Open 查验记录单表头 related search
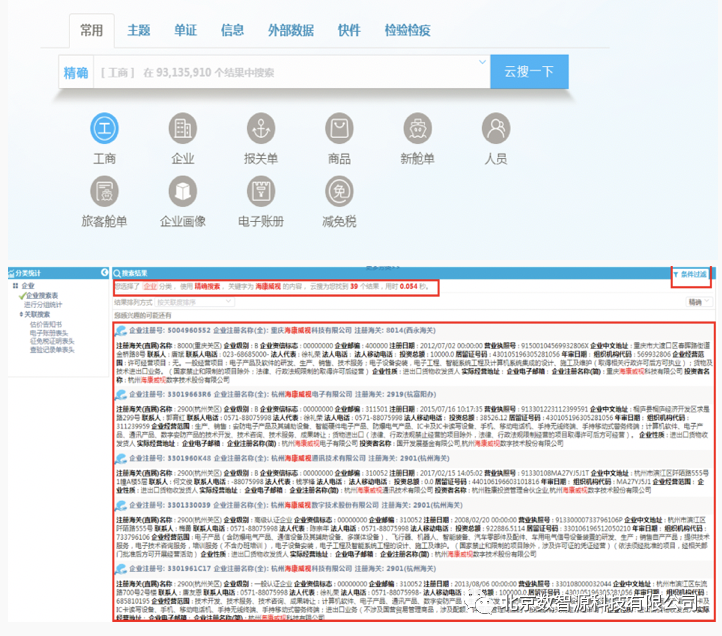This screenshot has width=722, height=636. point(52,350)
